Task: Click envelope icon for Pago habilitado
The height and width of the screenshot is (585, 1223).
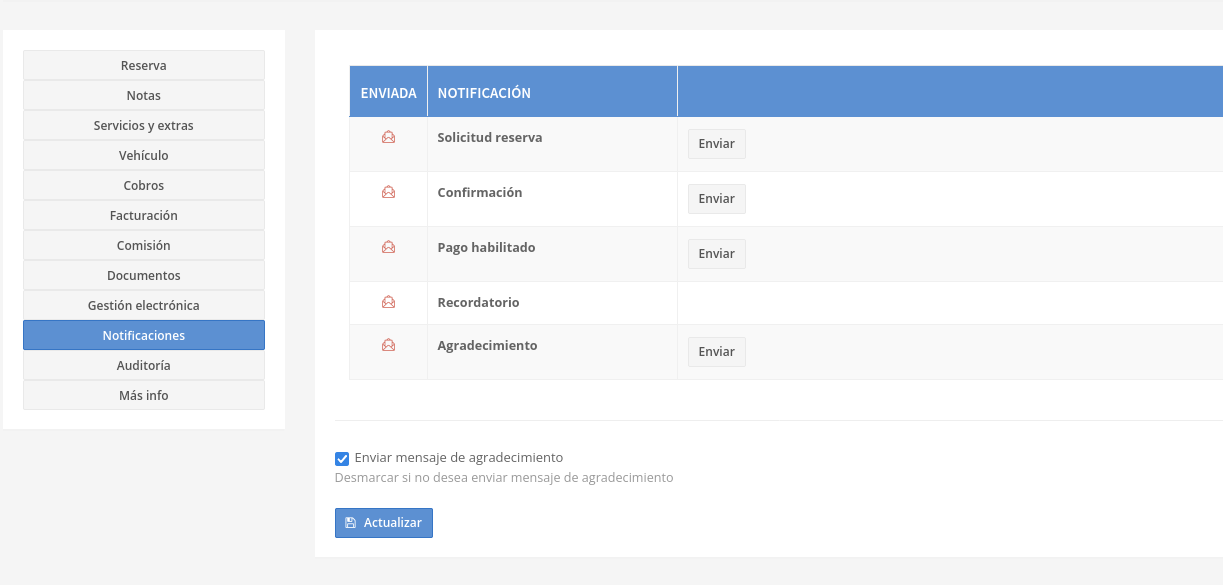Action: point(389,248)
